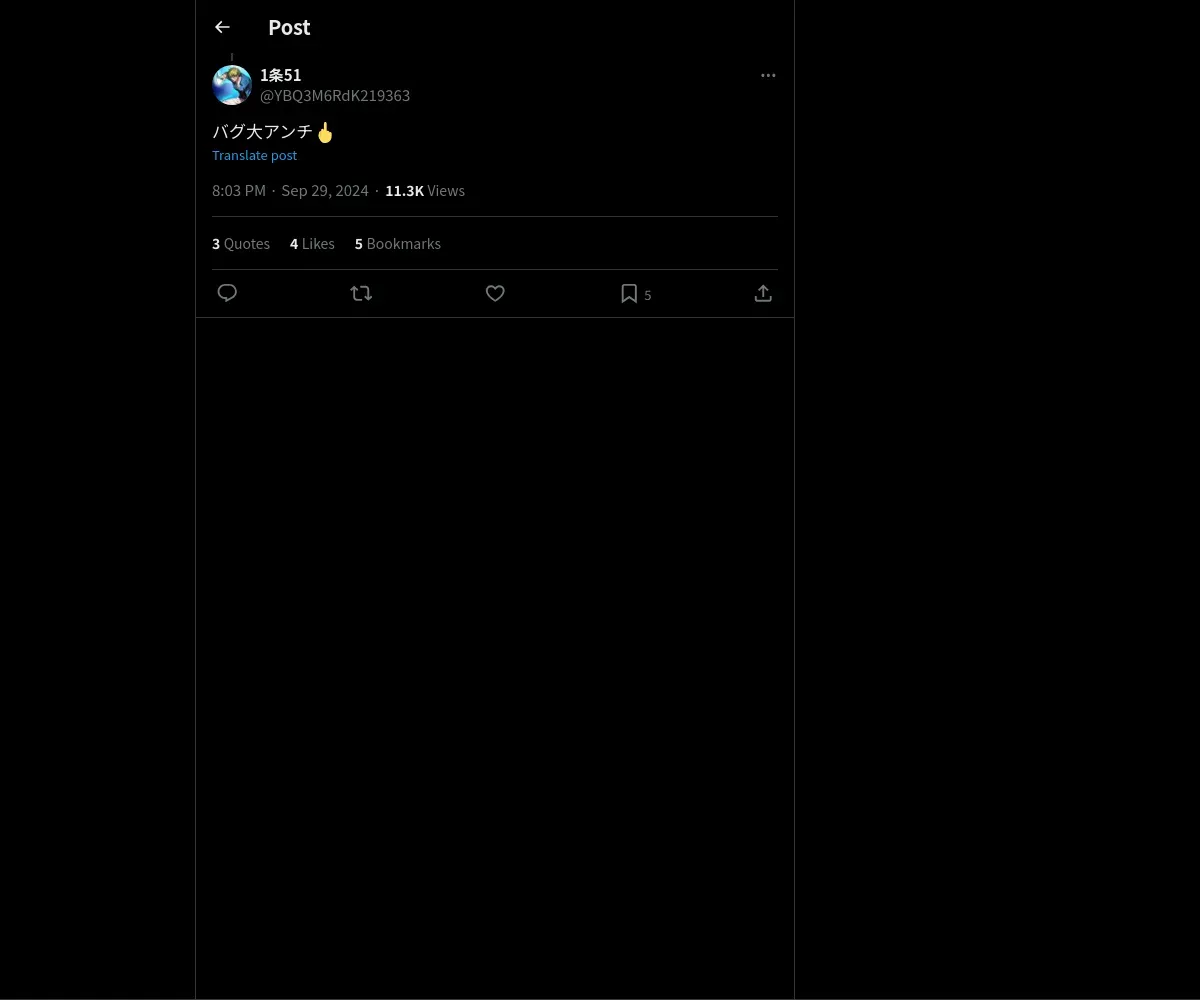Screen dimensions: 1200x1000
Task: Open the handle @YBQ3M6RdK219363
Action: pos(335,95)
